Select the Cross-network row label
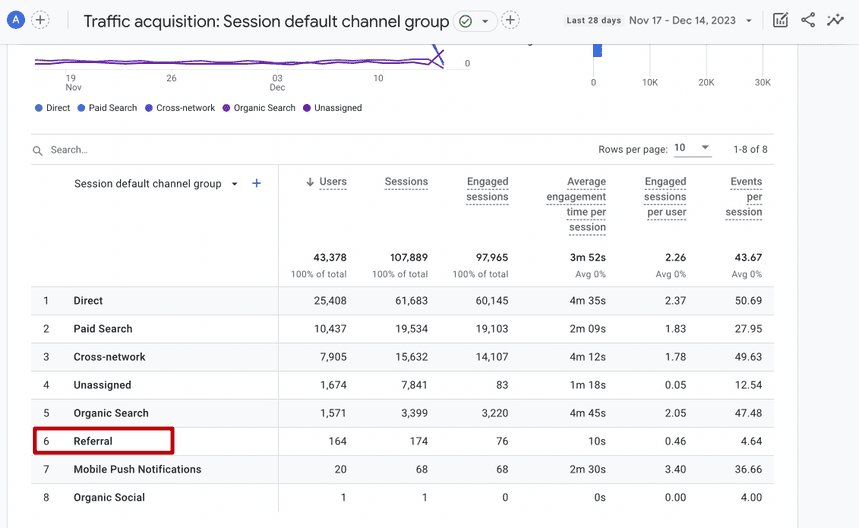859x528 pixels. (110, 357)
